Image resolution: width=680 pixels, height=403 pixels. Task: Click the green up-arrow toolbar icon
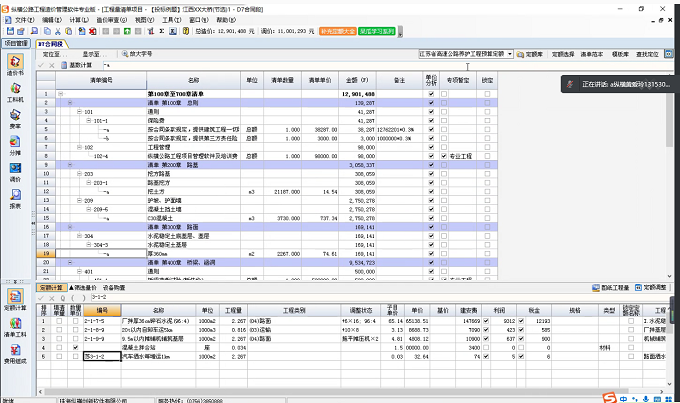pyautogui.click(x=127, y=31)
